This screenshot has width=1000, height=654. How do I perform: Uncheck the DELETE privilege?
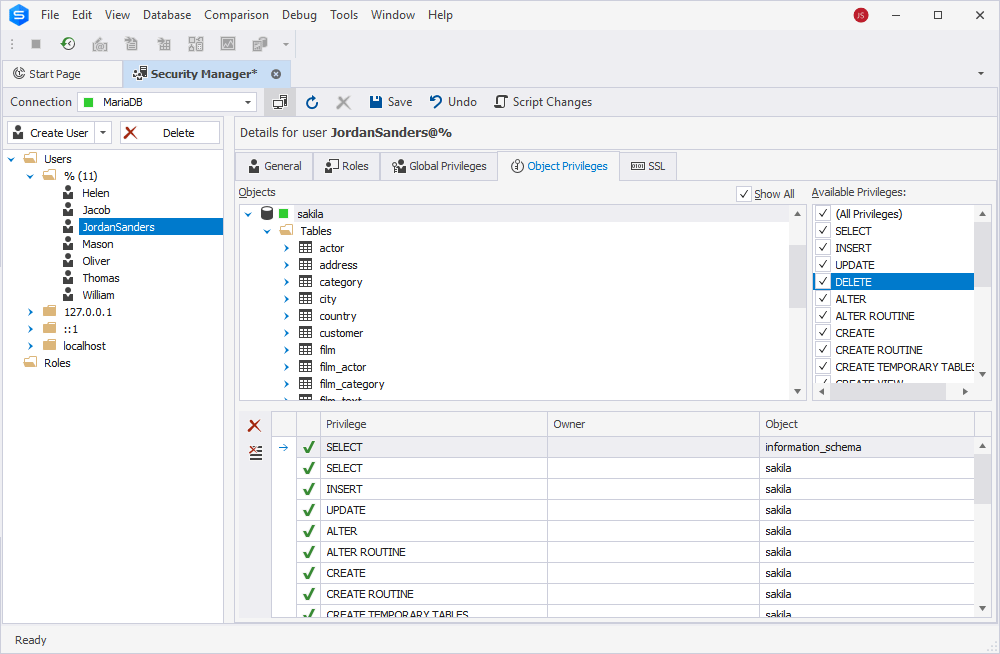(821, 281)
